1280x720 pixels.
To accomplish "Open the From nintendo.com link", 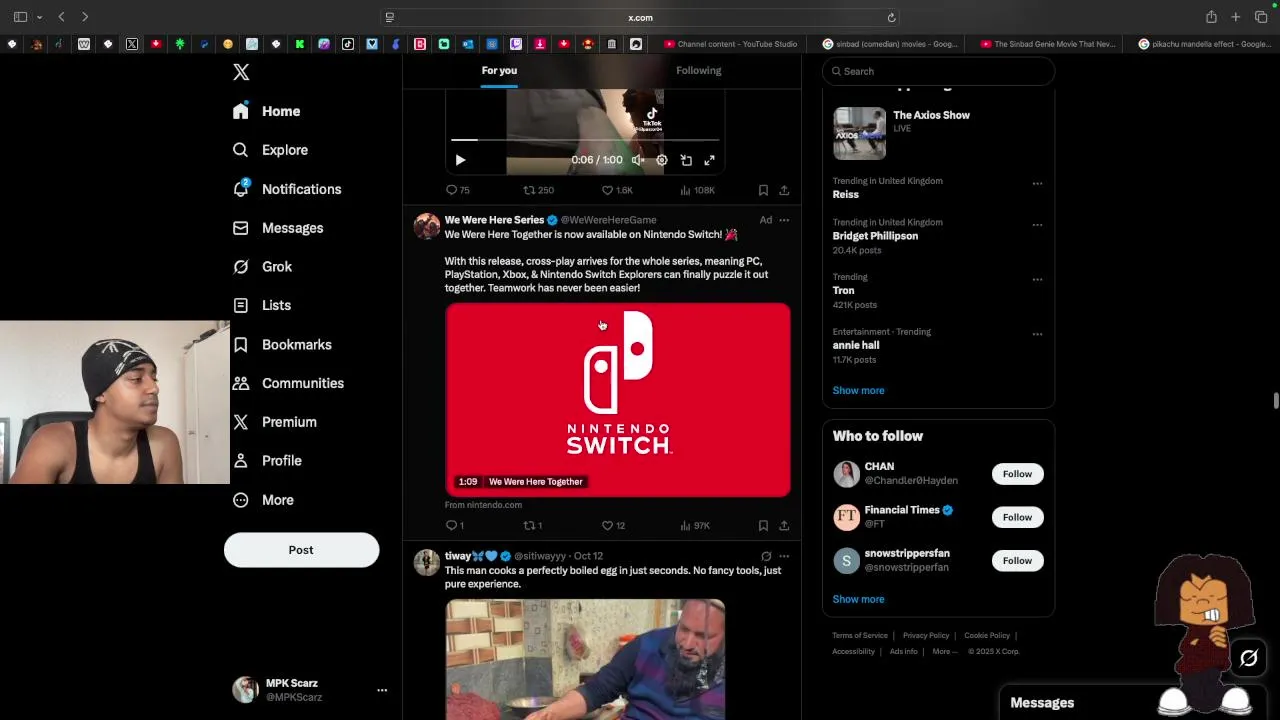I will point(483,505).
